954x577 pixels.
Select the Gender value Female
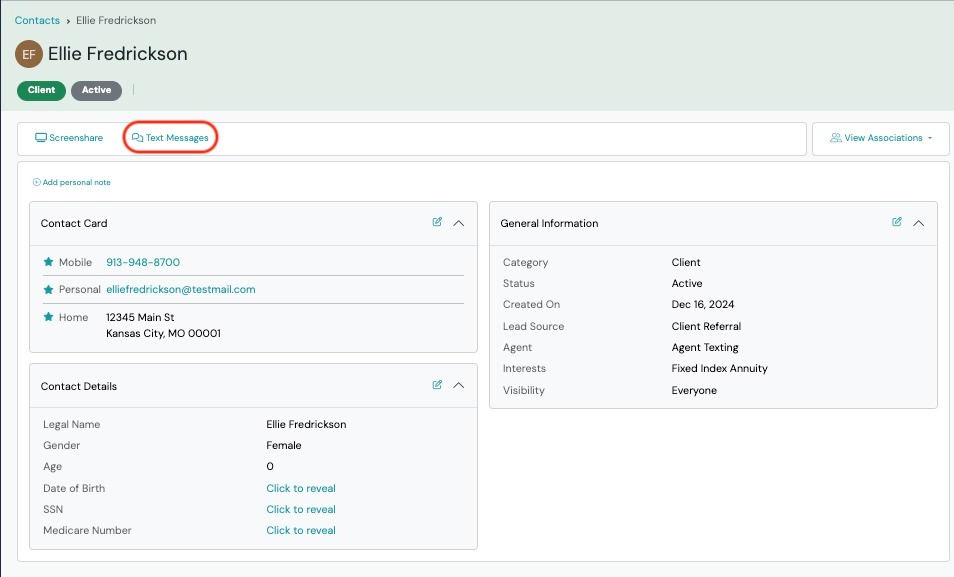[284, 445]
